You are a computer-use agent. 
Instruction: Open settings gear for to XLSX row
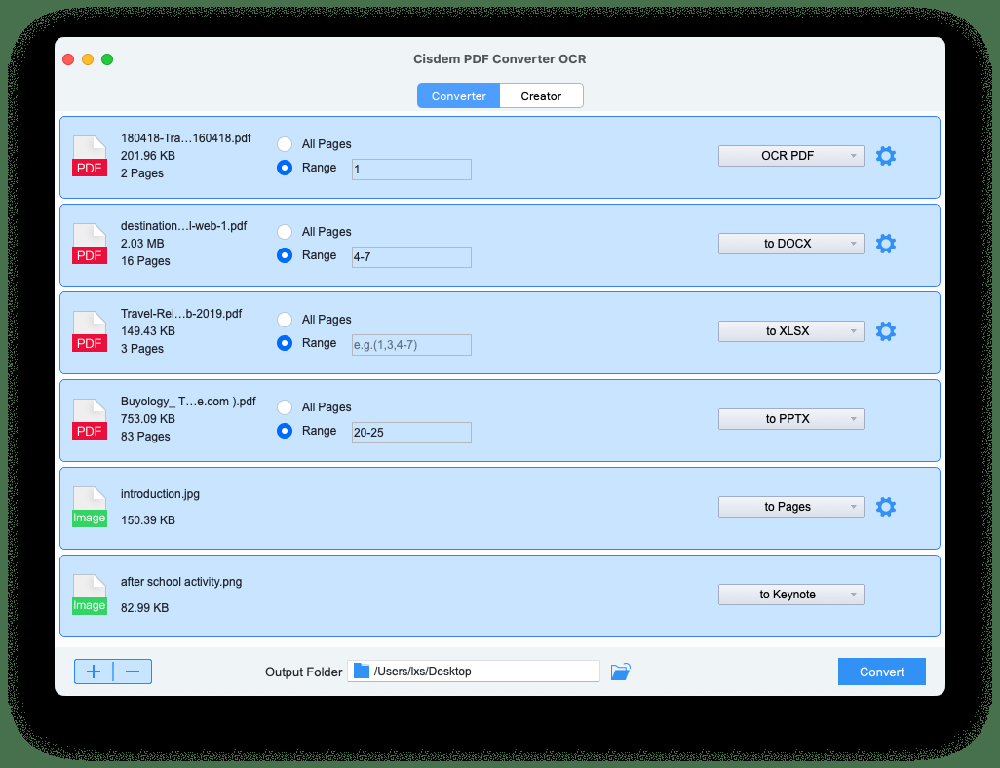click(x=886, y=331)
